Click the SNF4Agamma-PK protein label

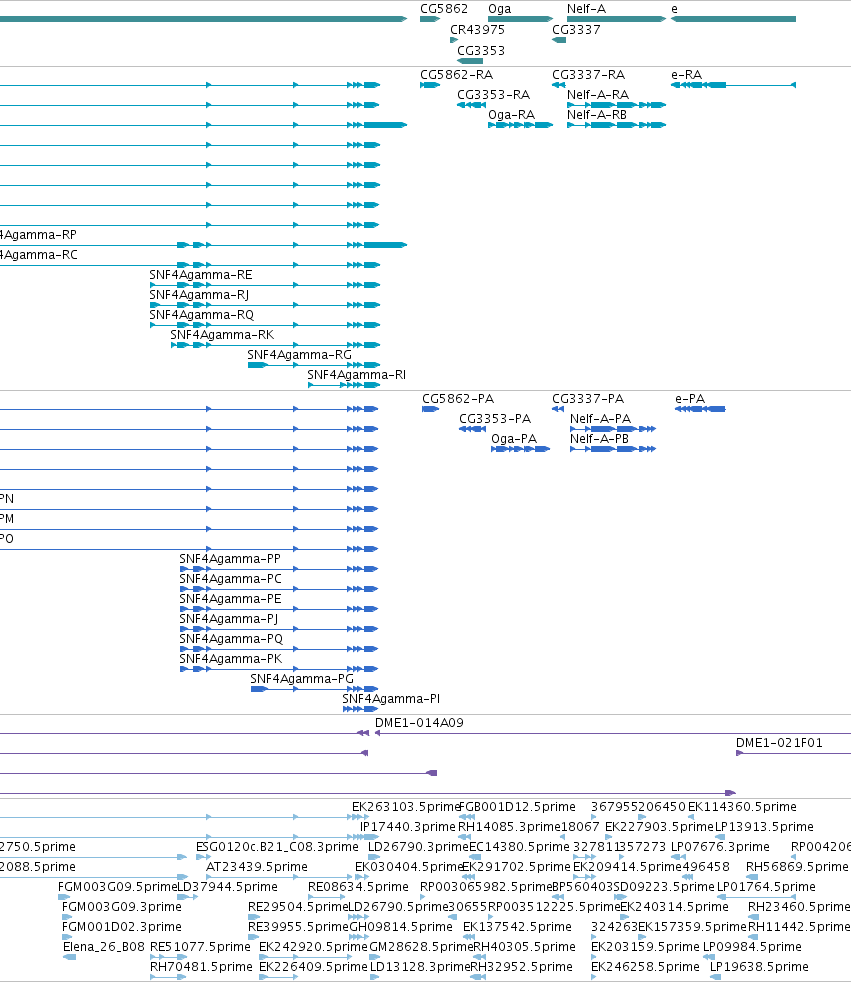pos(230,659)
